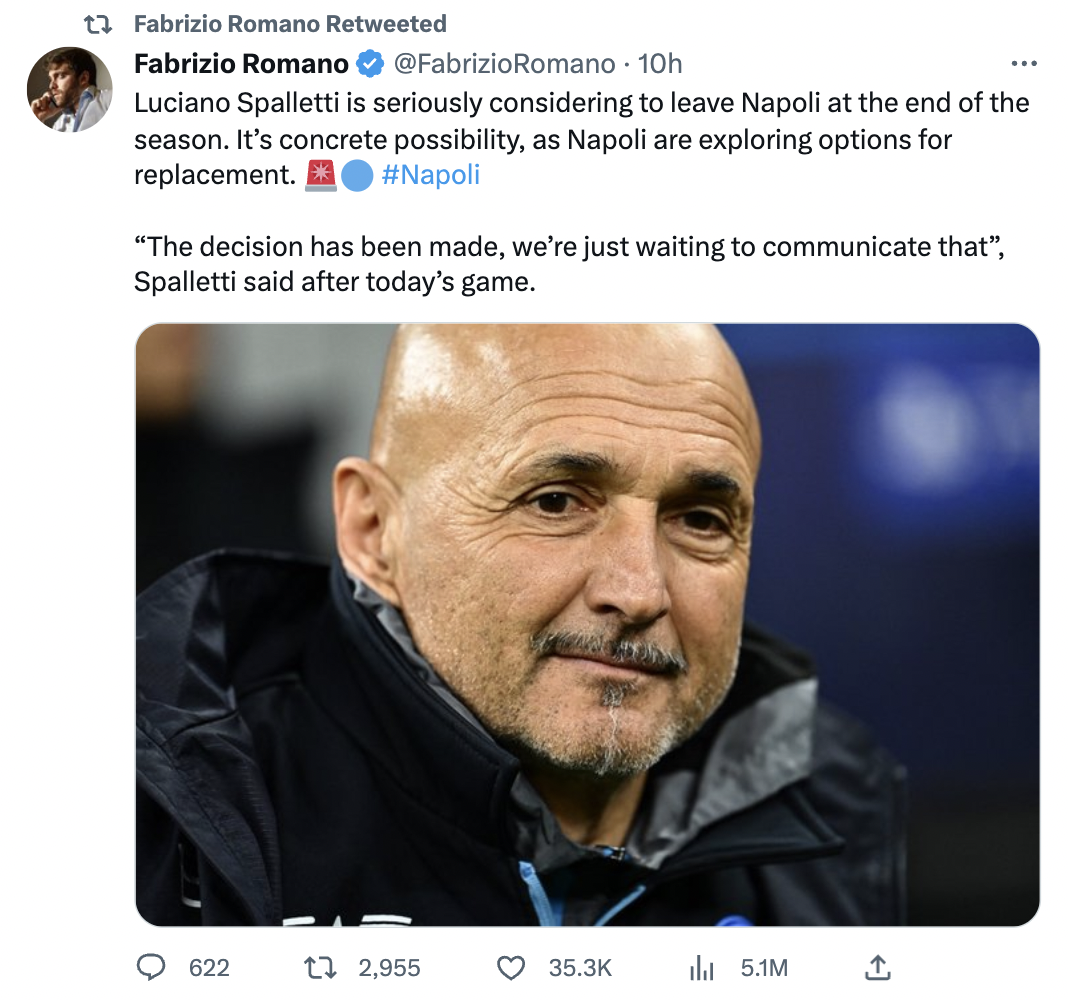The height and width of the screenshot is (1000, 1068).
Task: Open the view analytics bar chart icon
Action: pyautogui.click(x=703, y=967)
